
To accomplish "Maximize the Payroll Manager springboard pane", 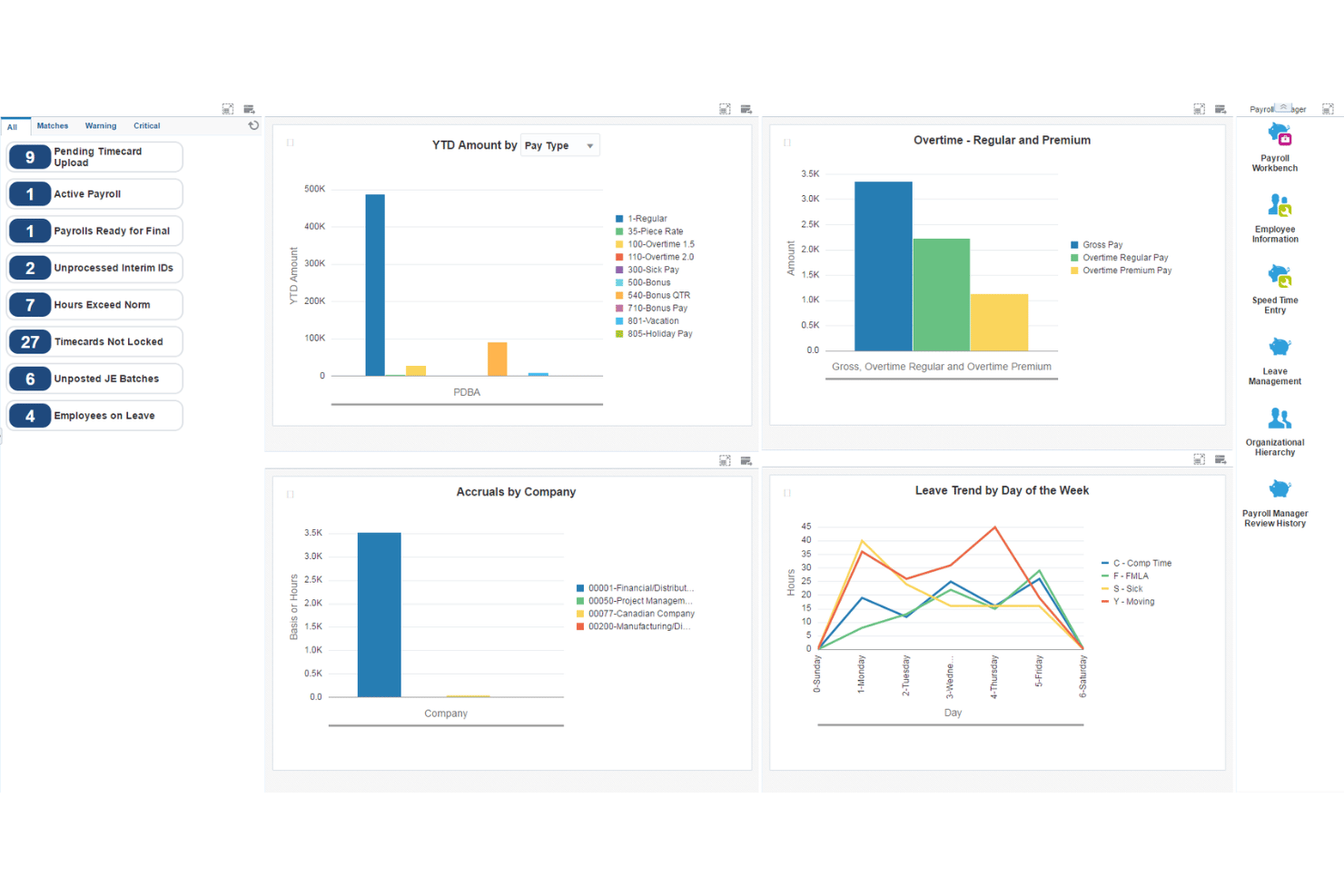I will point(1328,109).
